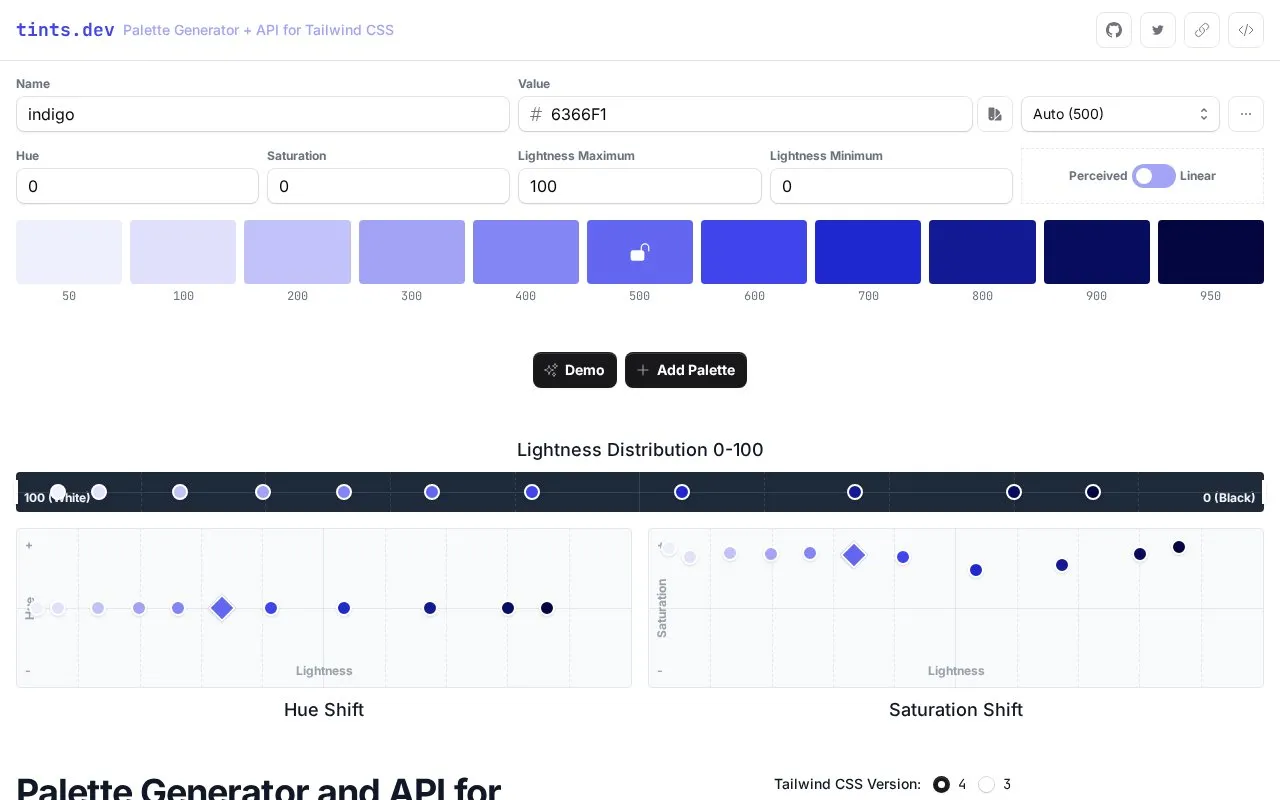The image size is (1280, 800).
Task: Select the 300 color swatch
Action: click(412, 252)
